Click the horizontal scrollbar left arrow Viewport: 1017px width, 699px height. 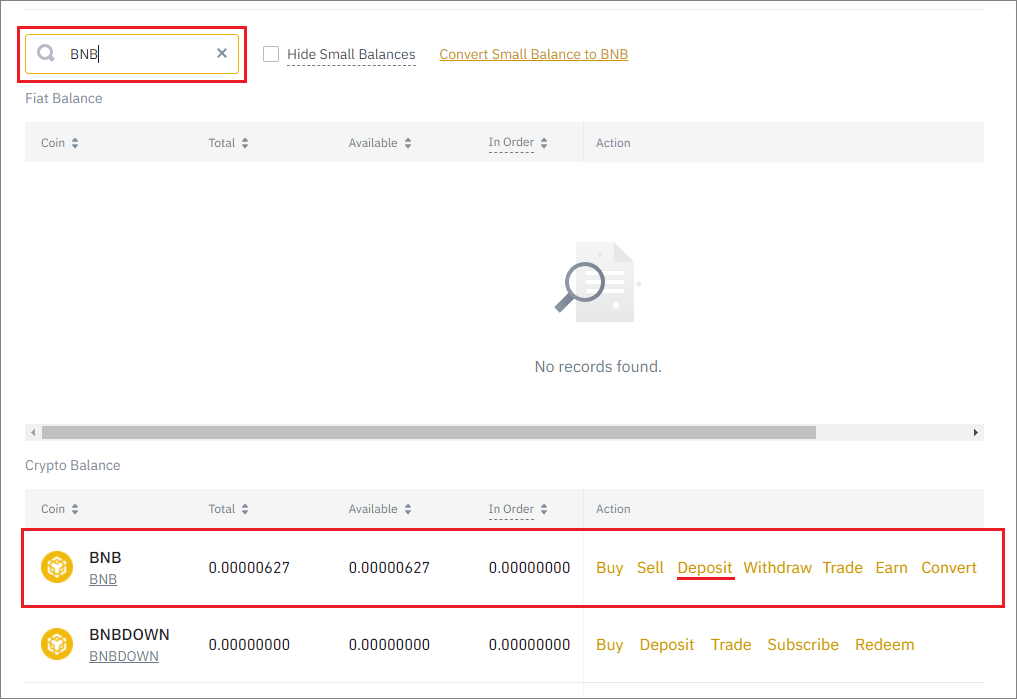click(x=33, y=432)
